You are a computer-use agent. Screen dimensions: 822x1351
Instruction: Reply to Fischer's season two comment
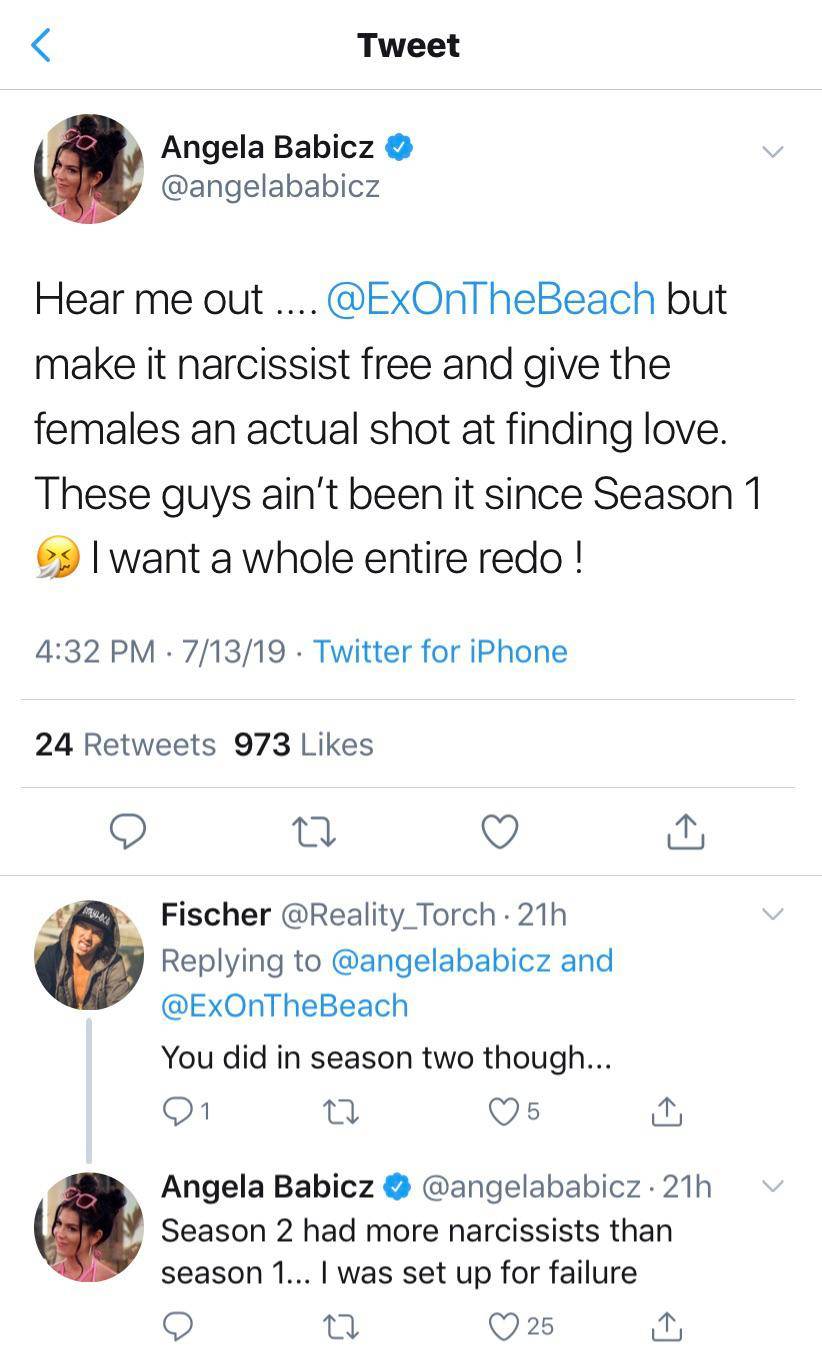click(177, 1112)
